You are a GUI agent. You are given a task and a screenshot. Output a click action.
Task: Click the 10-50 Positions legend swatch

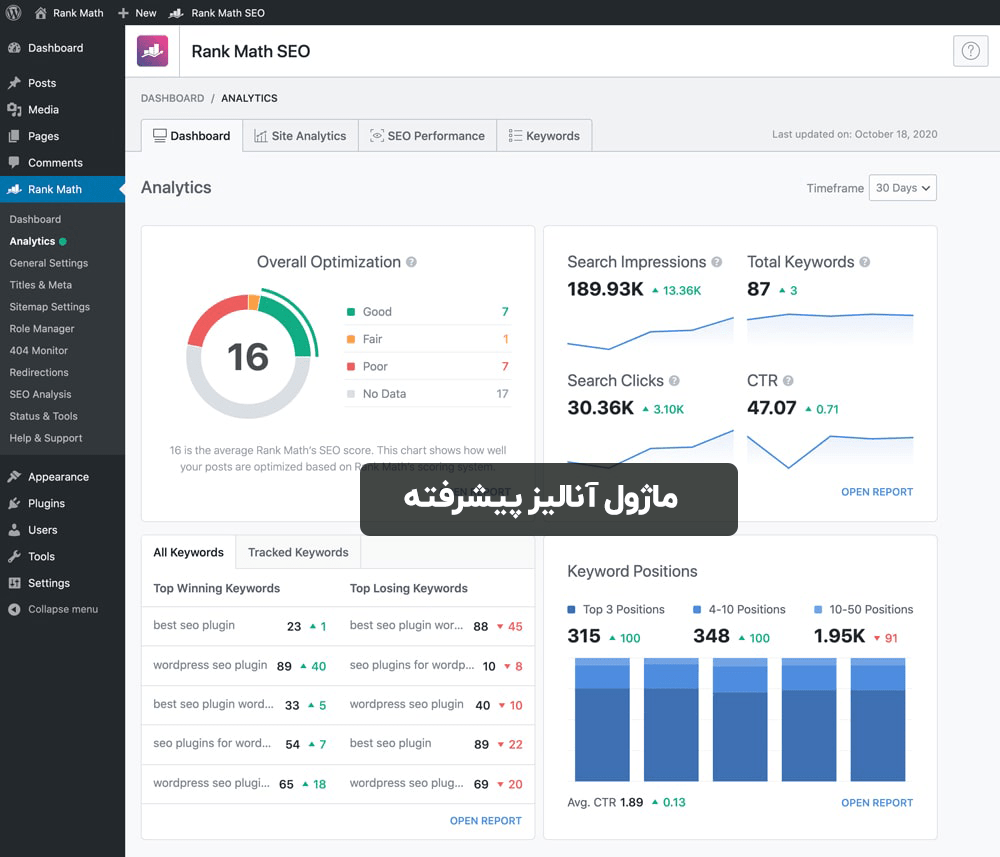click(x=818, y=610)
